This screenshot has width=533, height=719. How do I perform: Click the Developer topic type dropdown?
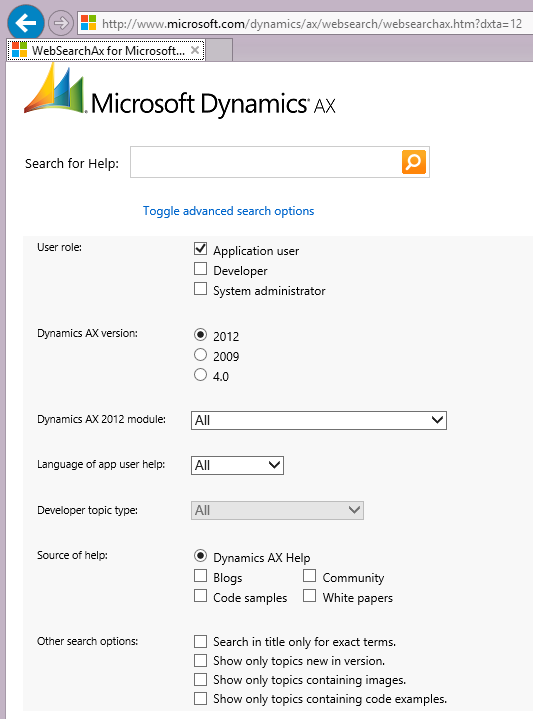tap(277, 510)
